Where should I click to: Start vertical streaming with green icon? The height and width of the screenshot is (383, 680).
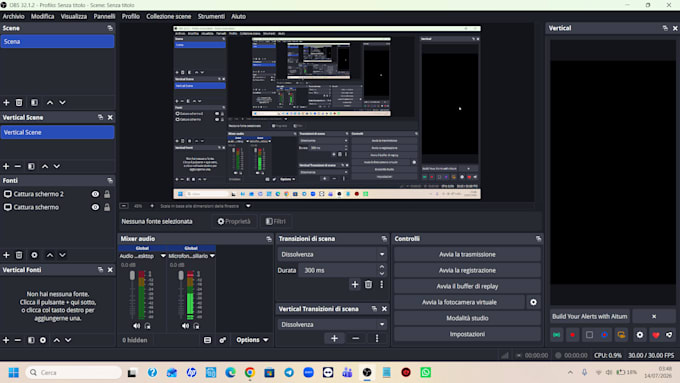click(x=557, y=335)
